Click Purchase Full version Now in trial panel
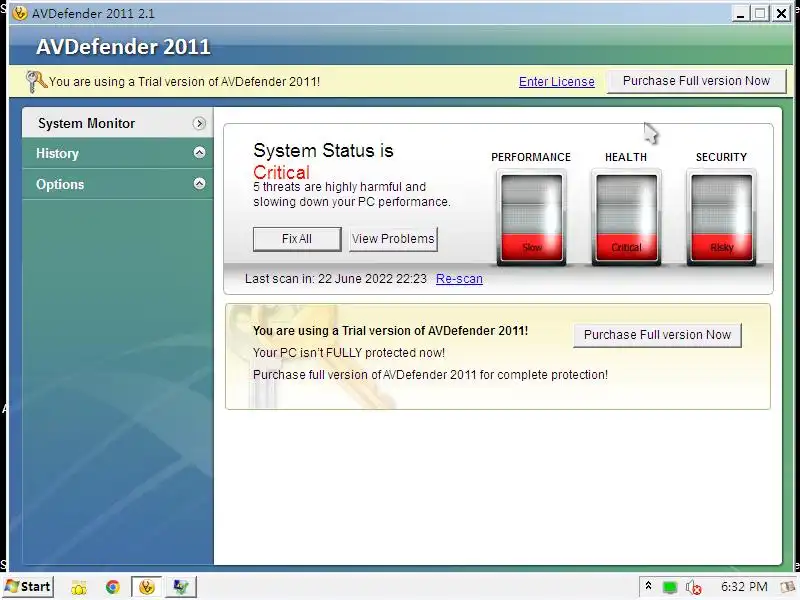800x600 pixels. 657,335
